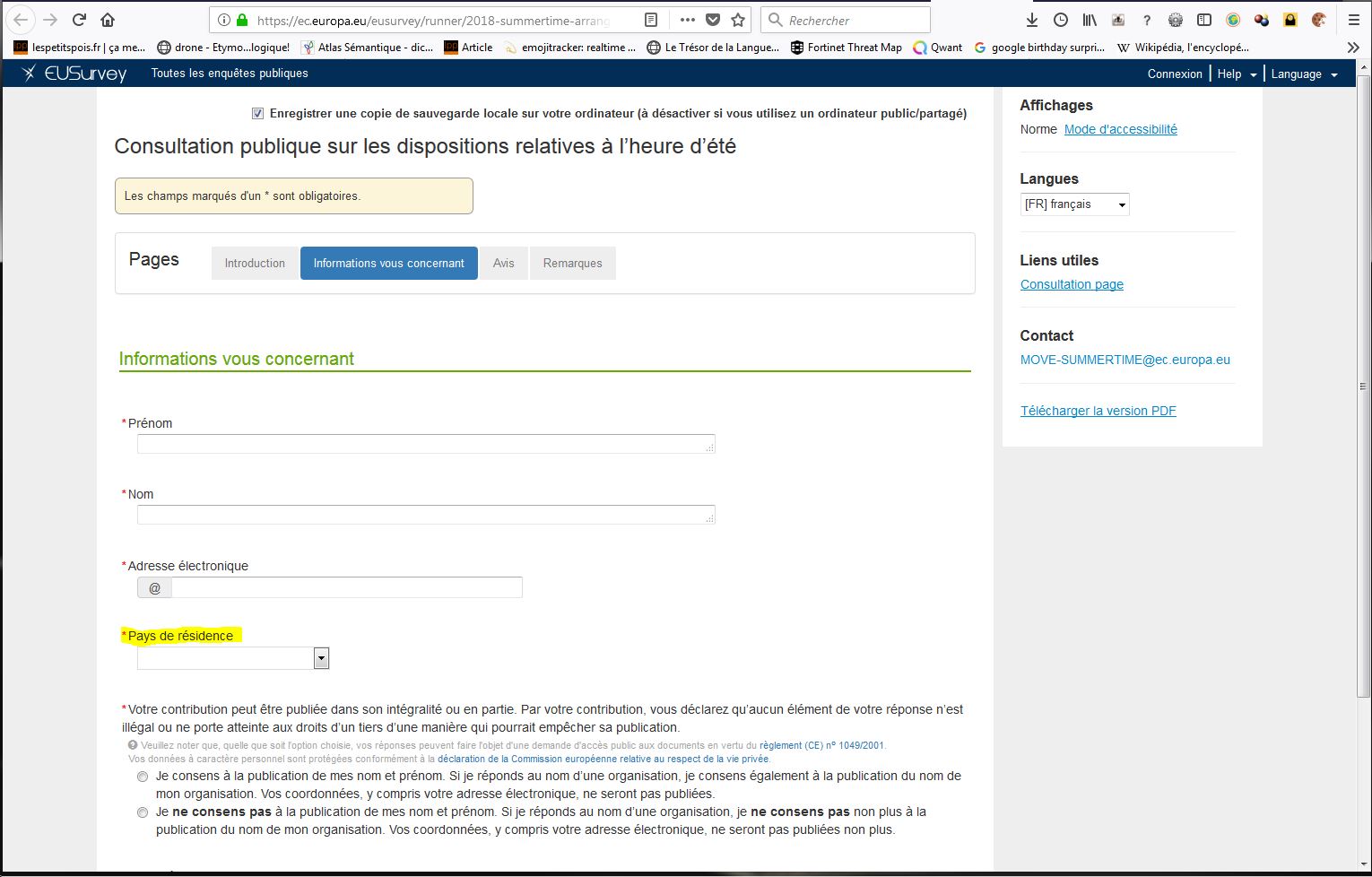Open the Pays de résidence dropdown
This screenshot has height=877, width=1372.
coord(321,658)
